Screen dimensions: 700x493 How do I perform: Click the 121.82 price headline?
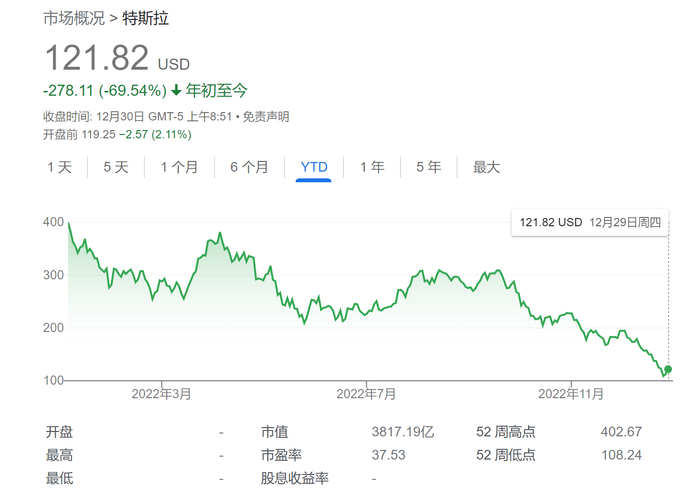pos(97,58)
